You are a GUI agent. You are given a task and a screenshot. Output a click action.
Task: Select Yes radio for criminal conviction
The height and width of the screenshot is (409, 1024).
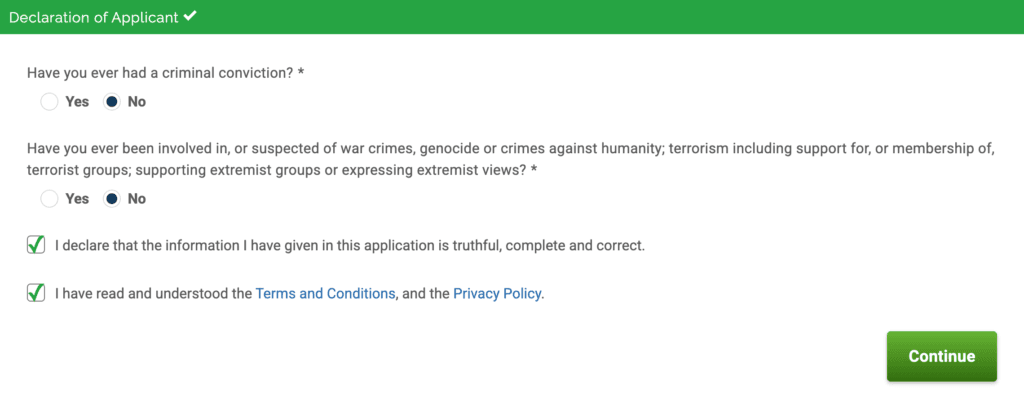tap(49, 101)
